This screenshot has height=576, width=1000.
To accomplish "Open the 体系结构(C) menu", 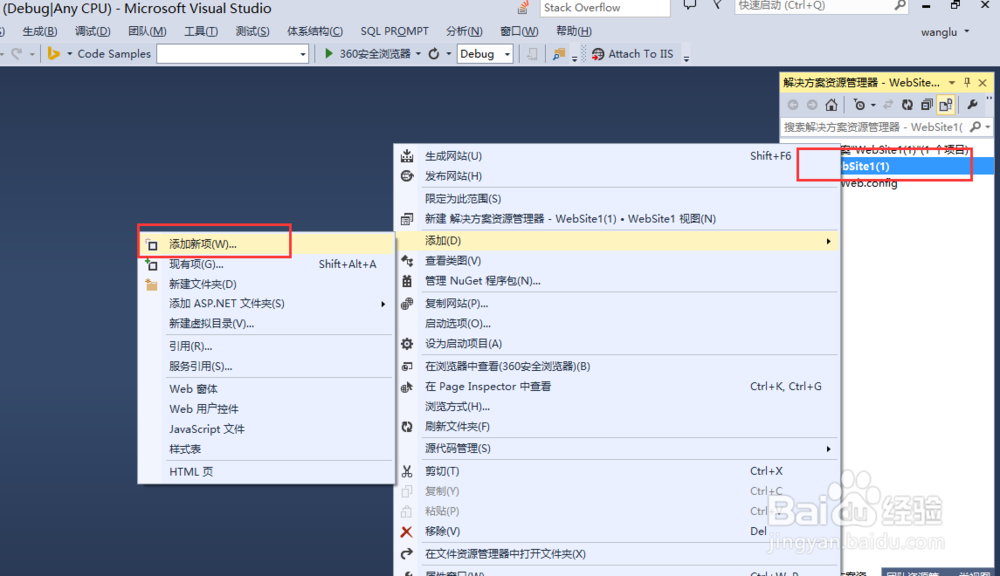I will click(314, 31).
